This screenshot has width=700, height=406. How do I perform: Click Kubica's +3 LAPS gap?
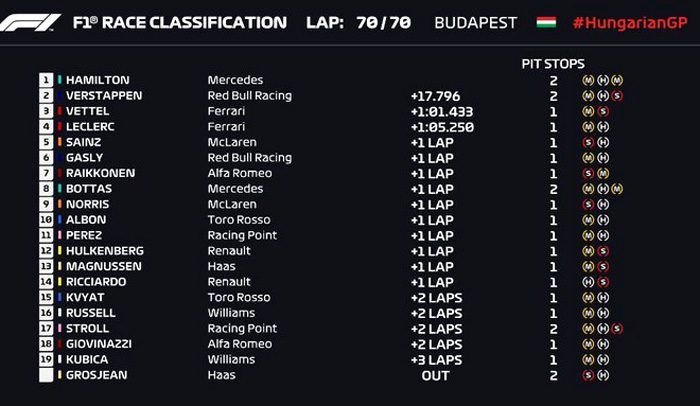pos(436,360)
